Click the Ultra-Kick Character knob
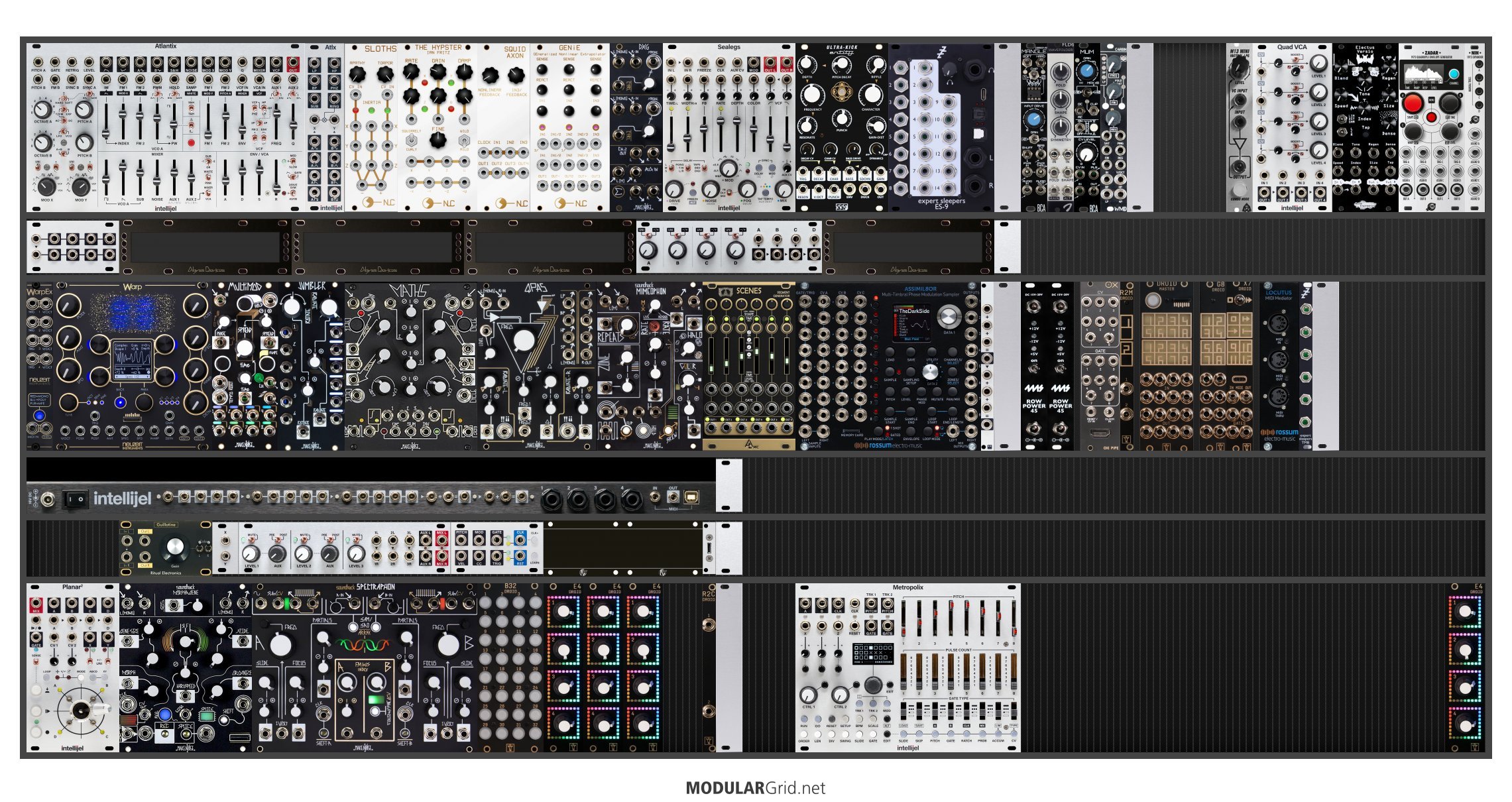The image size is (1512, 802). pyautogui.click(x=871, y=95)
